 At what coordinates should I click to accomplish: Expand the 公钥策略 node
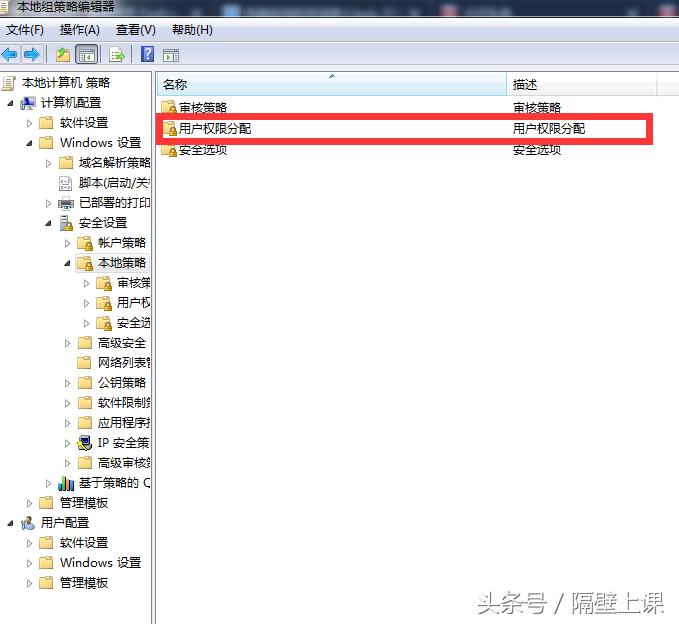(x=68, y=383)
